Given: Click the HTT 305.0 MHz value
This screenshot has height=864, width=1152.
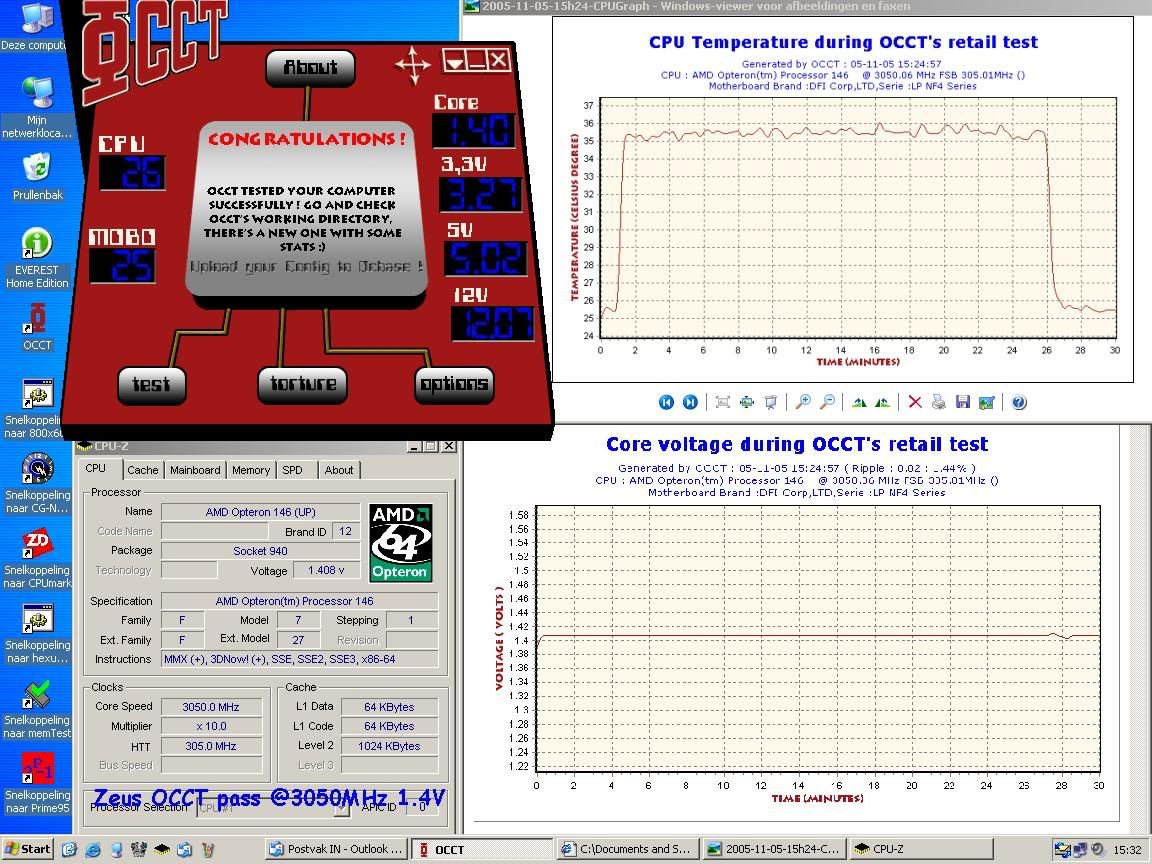Looking at the screenshot, I should coord(211,746).
